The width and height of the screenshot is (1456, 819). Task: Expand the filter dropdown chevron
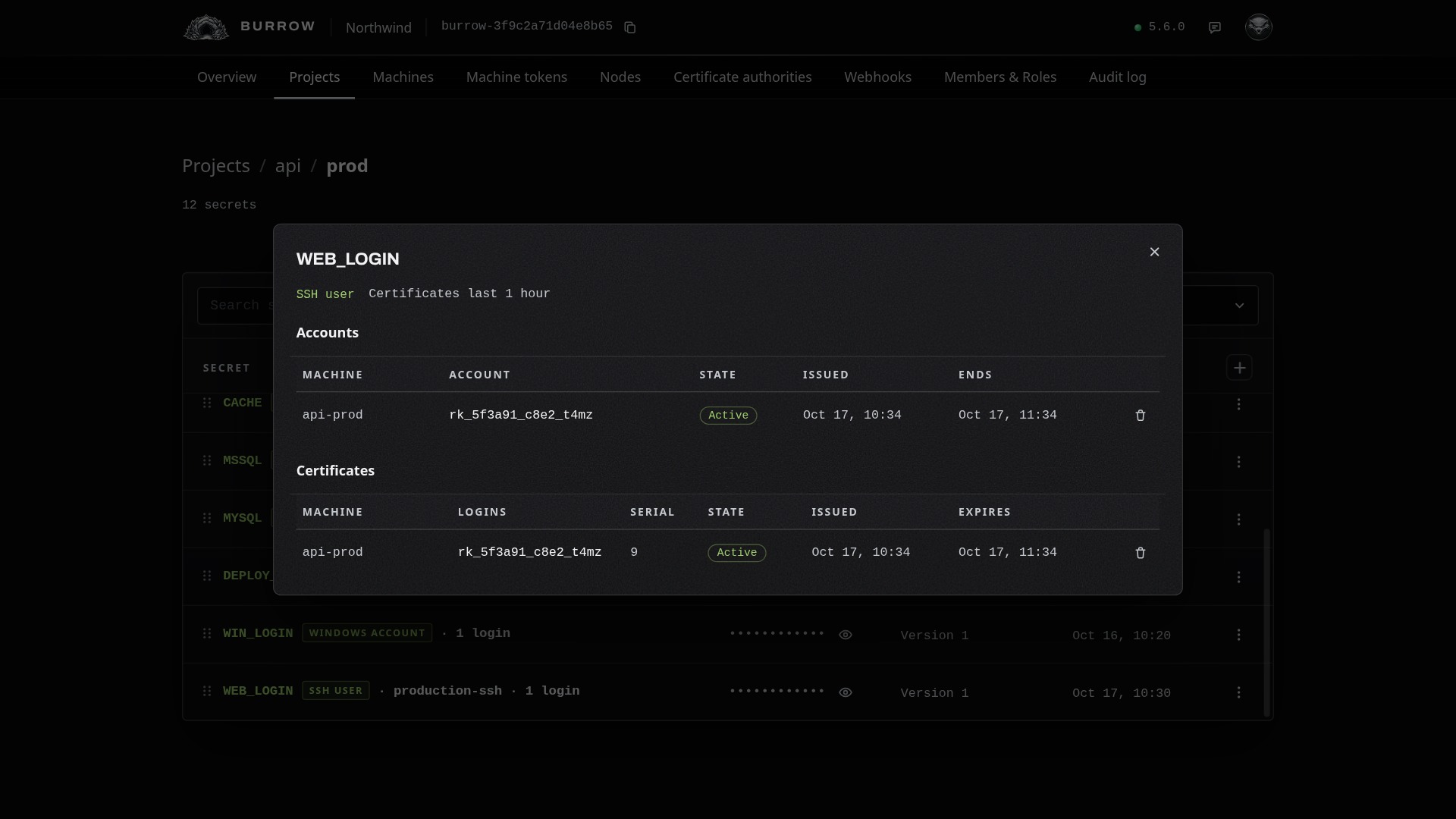pyautogui.click(x=1239, y=306)
